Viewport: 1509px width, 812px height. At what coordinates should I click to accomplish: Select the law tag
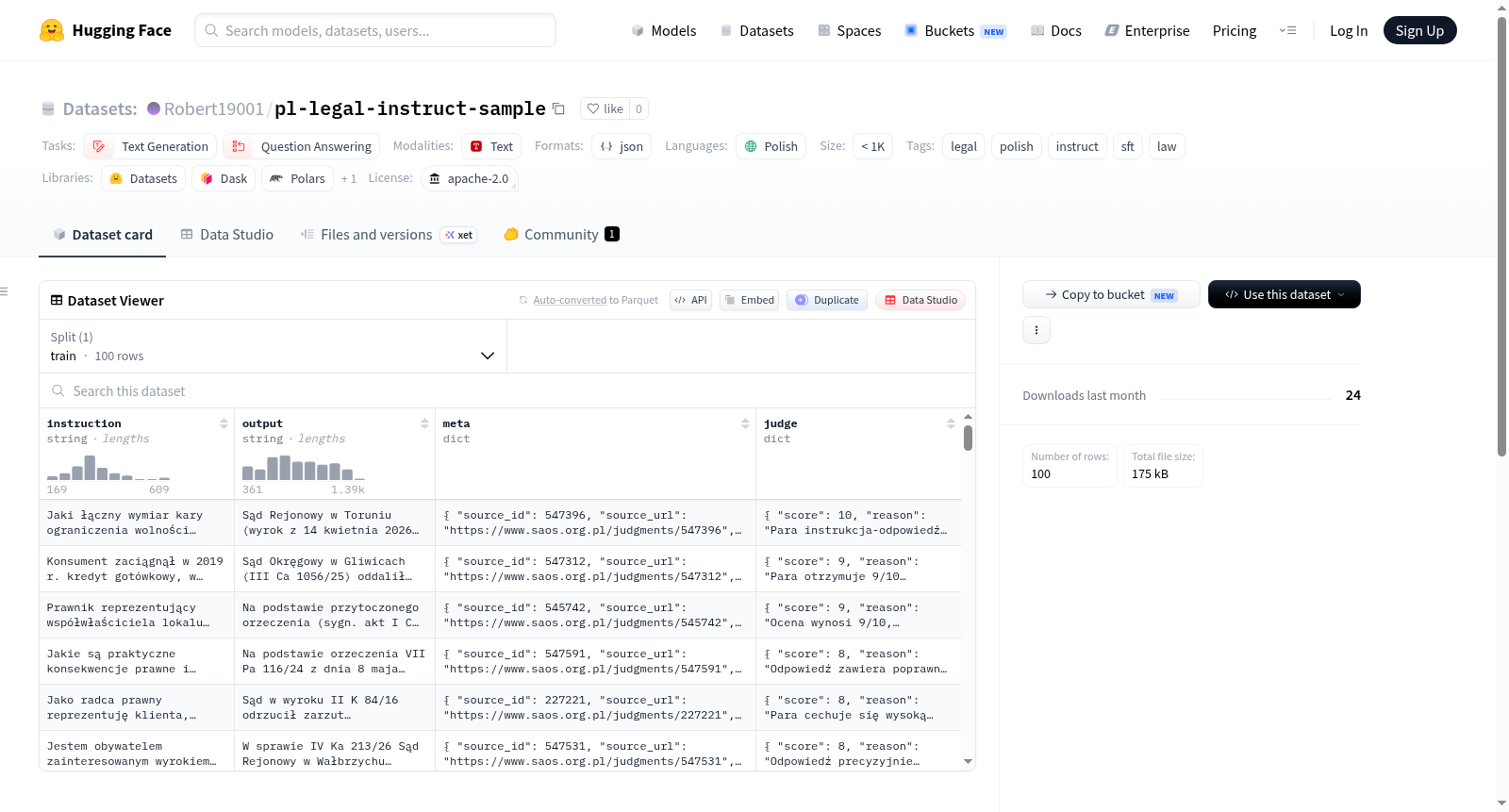pyautogui.click(x=1167, y=146)
